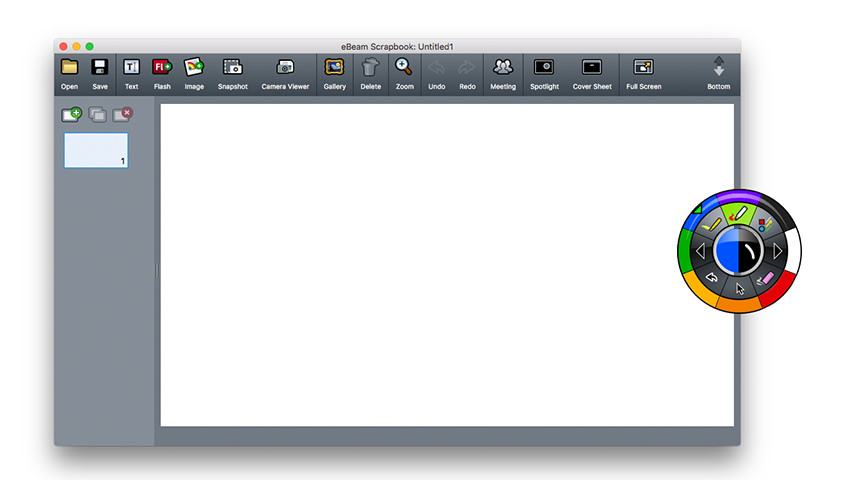
Task: Select the eraser on the tool wheel
Action: pos(765,279)
